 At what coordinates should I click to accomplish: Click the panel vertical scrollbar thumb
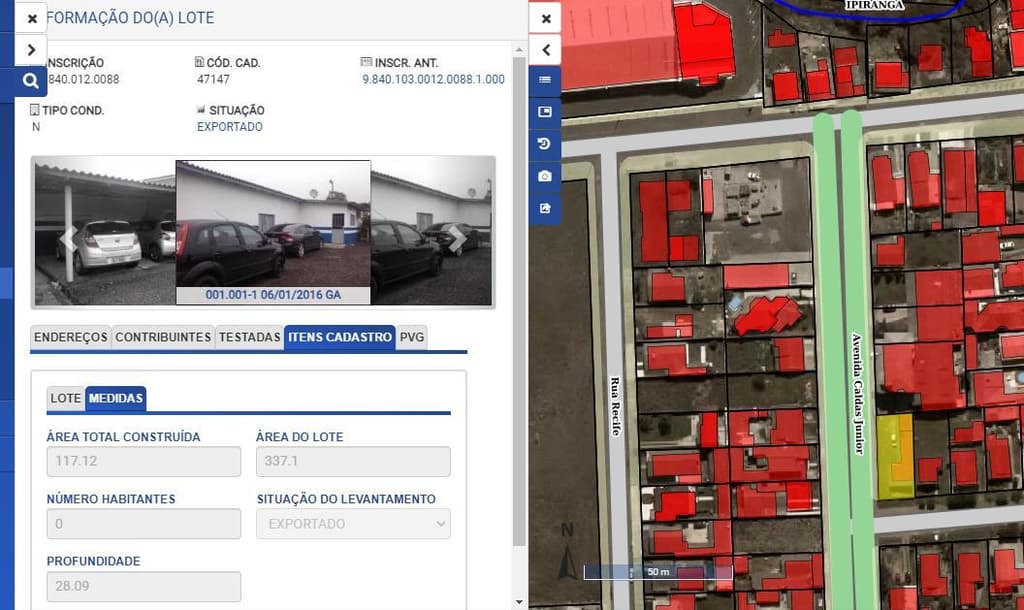pos(519,300)
